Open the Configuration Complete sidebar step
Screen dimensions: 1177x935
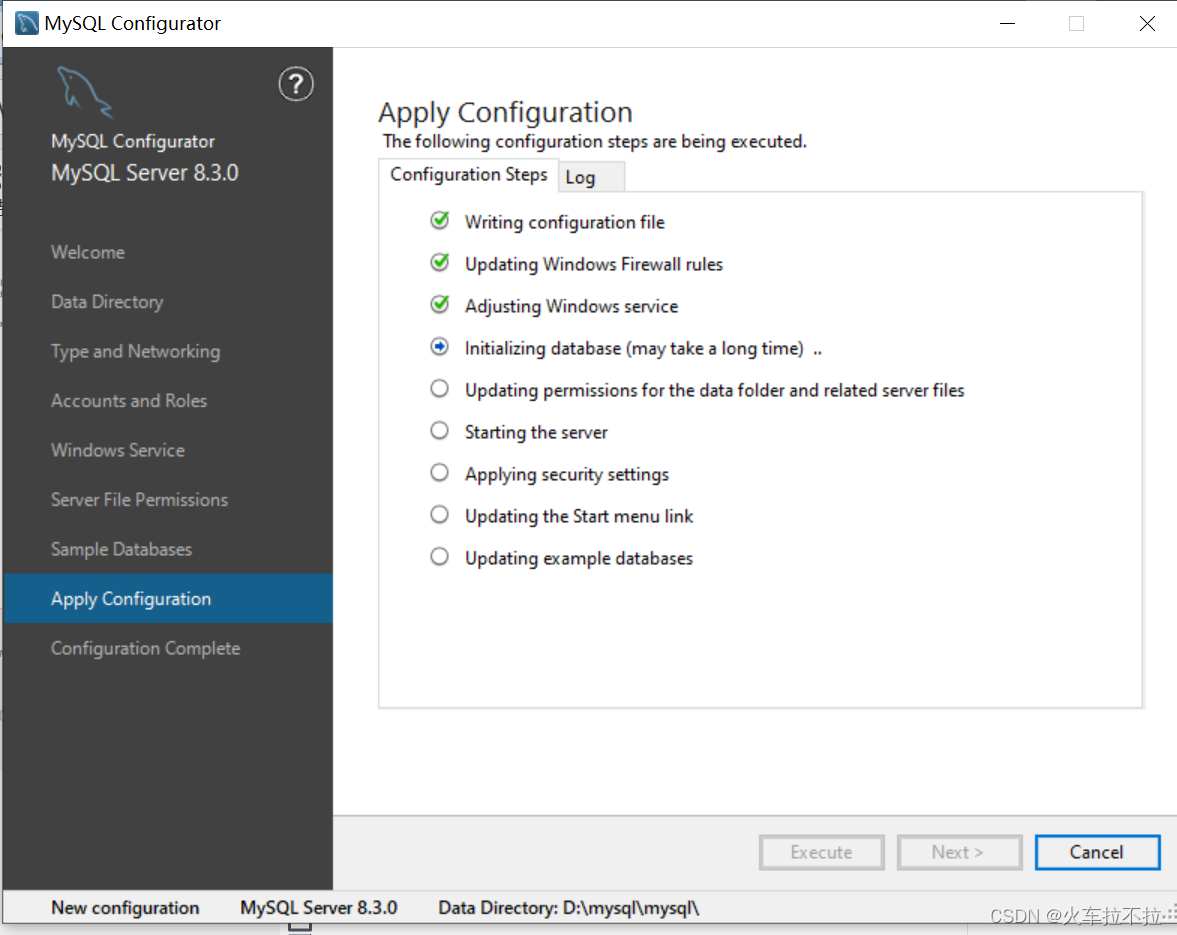pos(146,648)
